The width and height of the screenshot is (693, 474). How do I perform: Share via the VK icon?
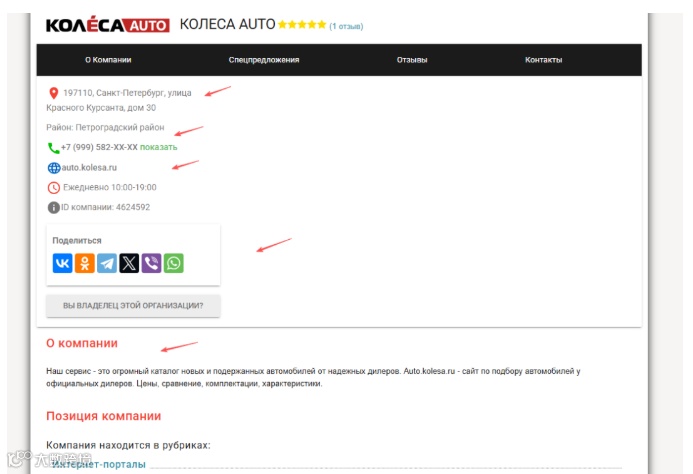coord(62,263)
